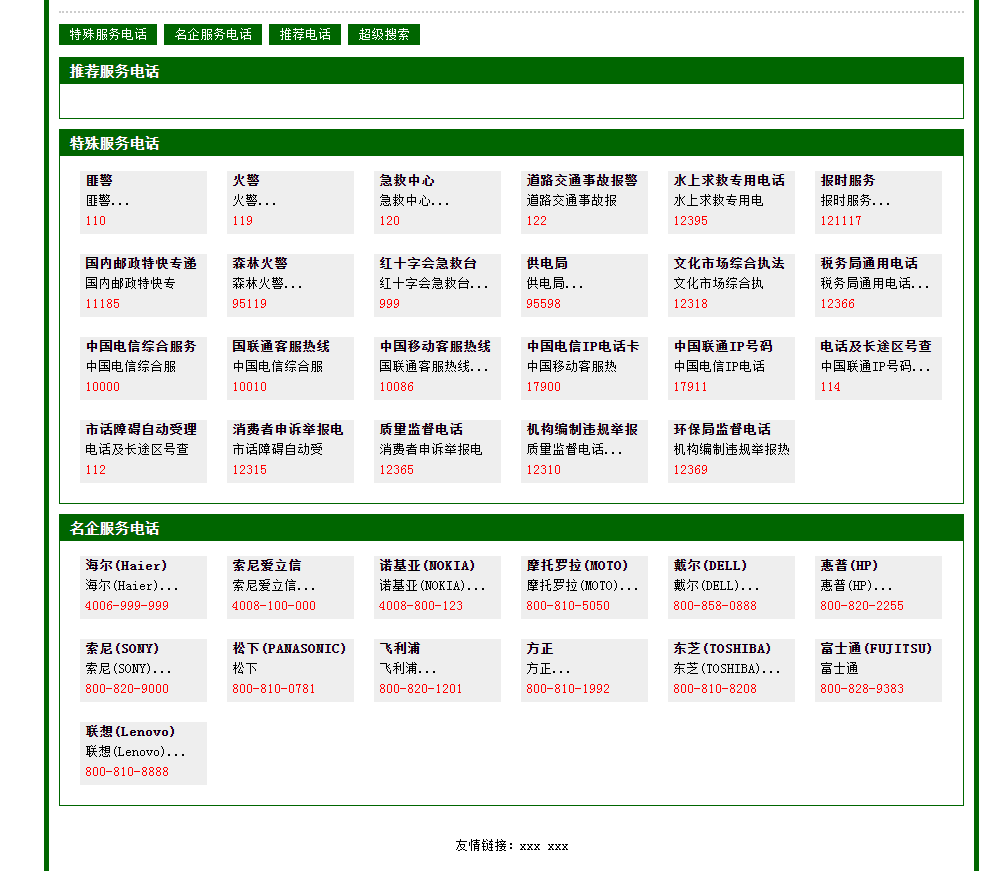Screen dimensions: 998x871
Task: Click phone number 114
Action: click(x=831, y=386)
